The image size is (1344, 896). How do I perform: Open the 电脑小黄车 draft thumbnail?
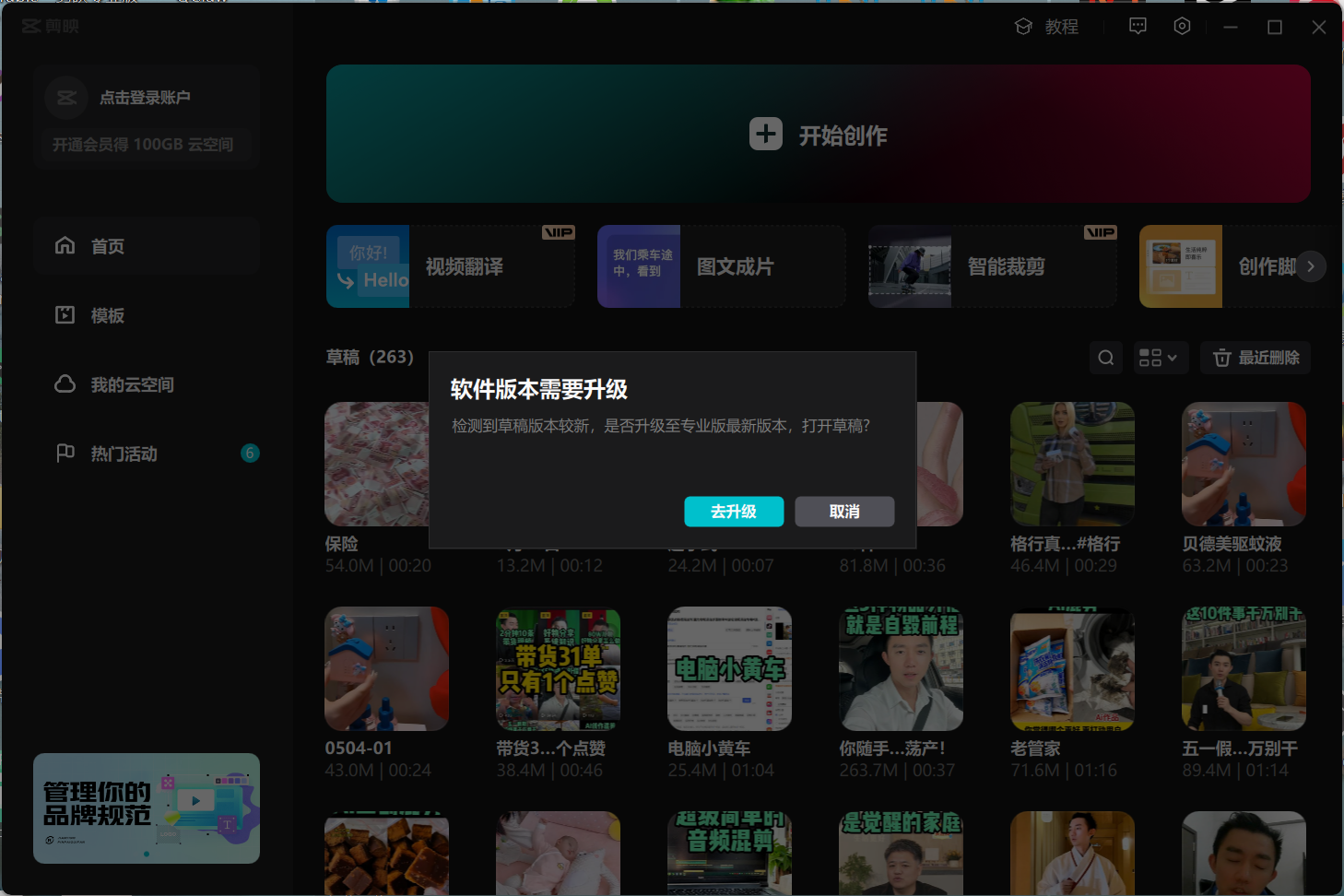pos(729,669)
